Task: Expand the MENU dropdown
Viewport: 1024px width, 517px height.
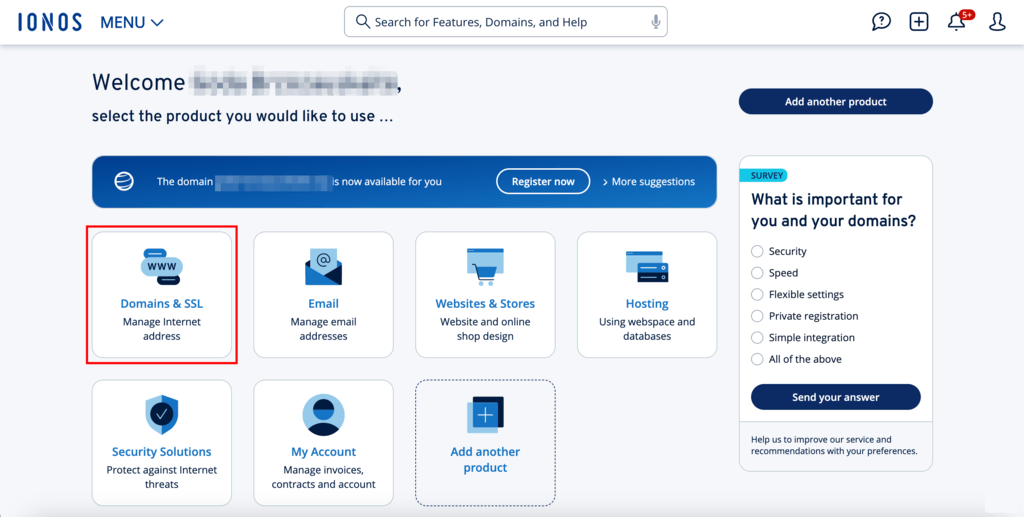Action: [131, 22]
